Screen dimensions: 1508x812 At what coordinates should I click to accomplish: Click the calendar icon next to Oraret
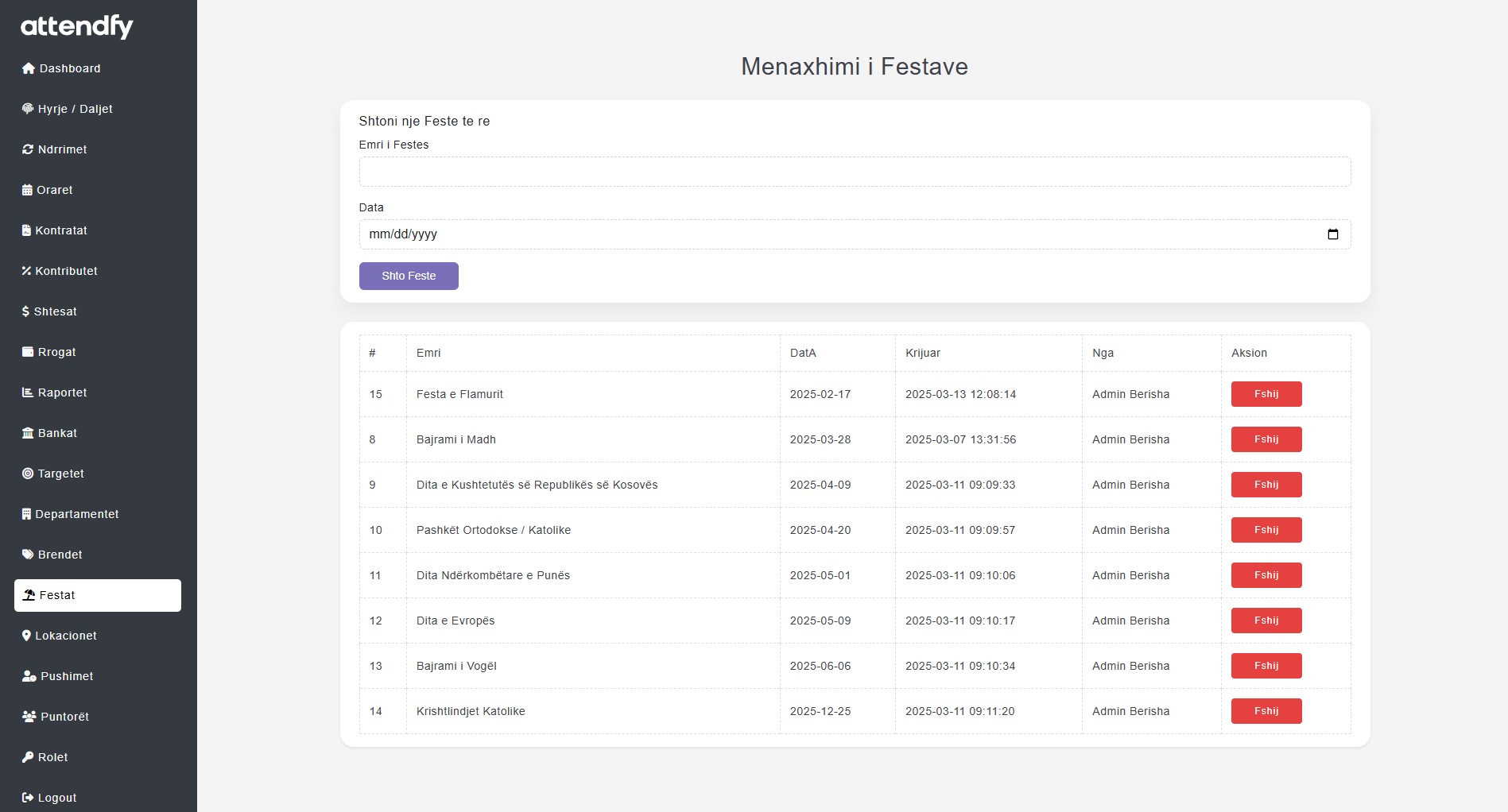[x=28, y=190]
